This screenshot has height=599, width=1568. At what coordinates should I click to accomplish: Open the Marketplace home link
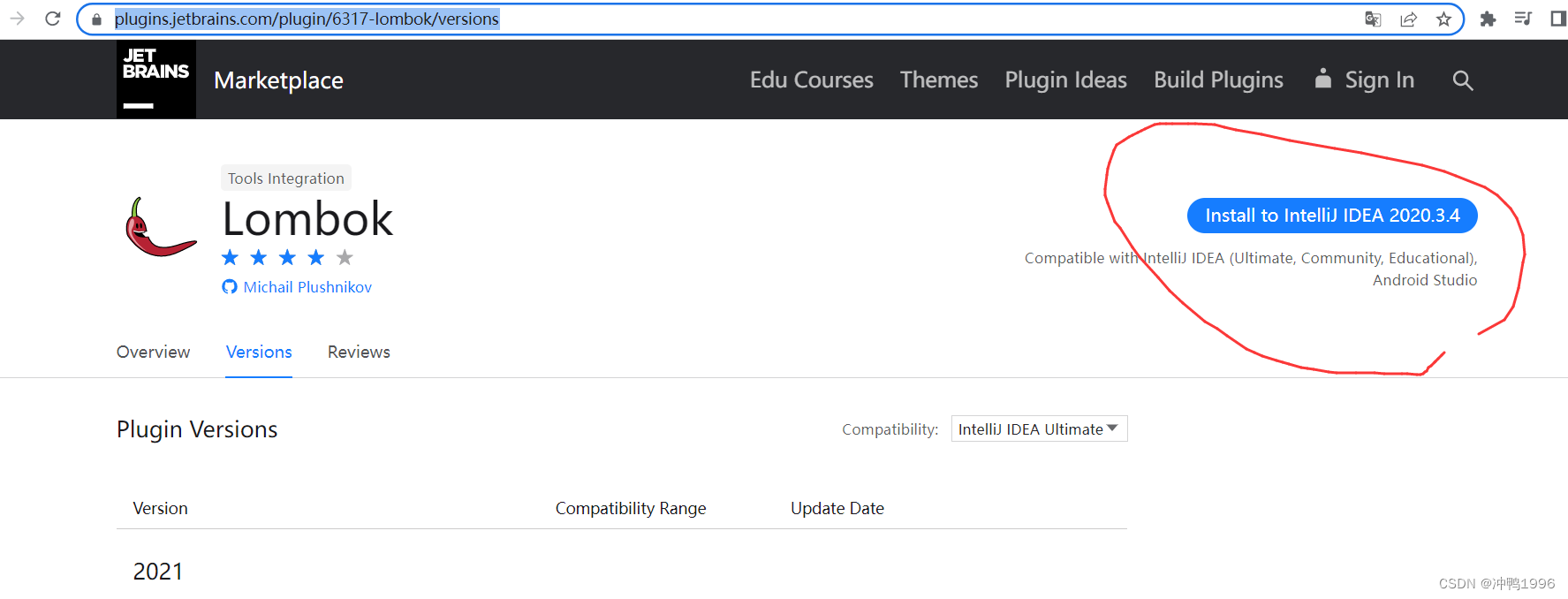(278, 80)
